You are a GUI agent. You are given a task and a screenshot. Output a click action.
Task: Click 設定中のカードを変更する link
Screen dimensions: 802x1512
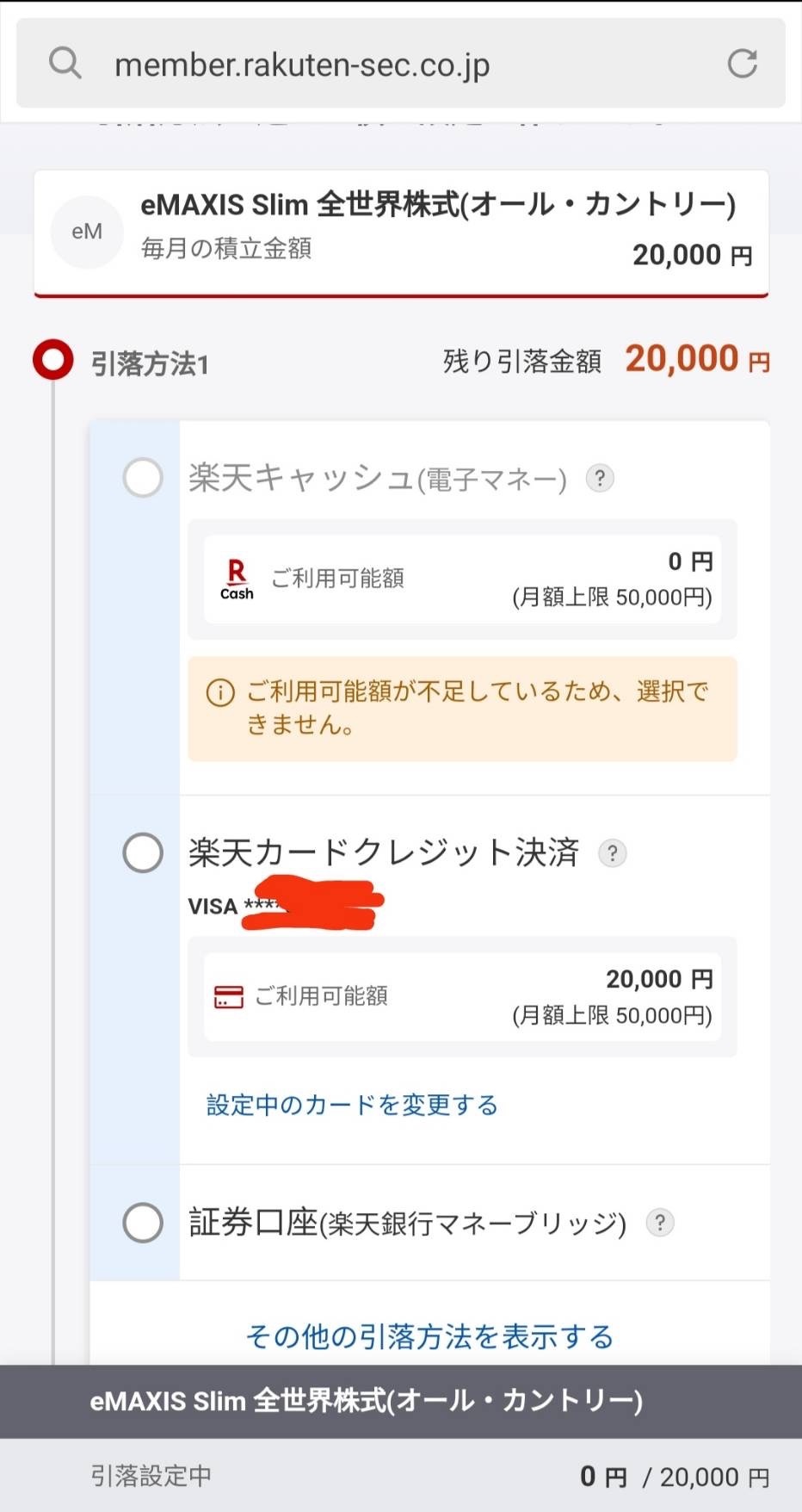pos(352,1105)
